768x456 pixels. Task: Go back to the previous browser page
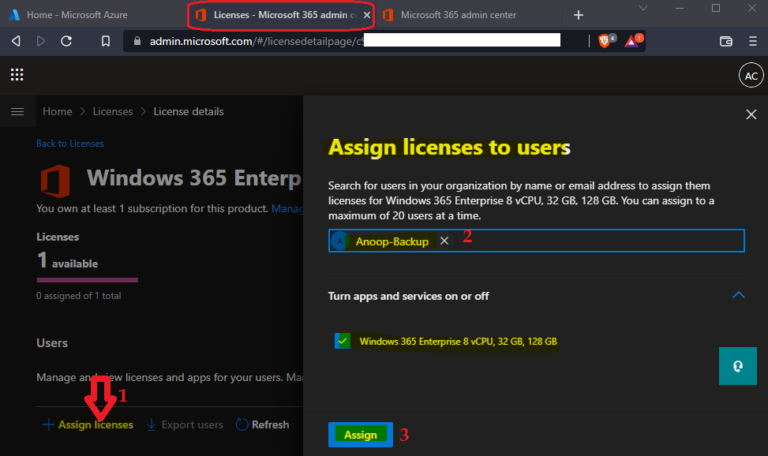16,41
